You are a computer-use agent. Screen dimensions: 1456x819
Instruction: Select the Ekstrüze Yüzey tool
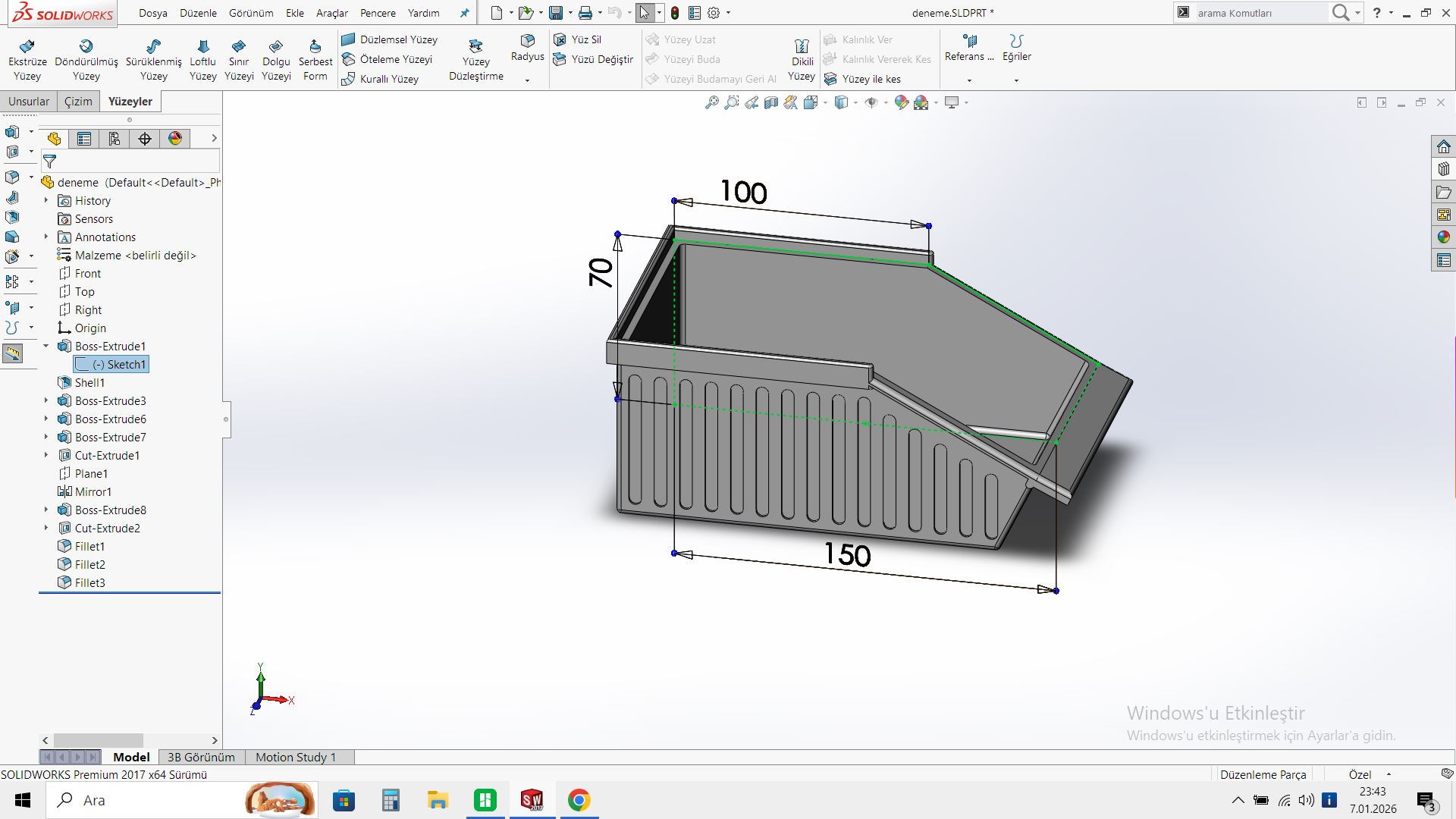27,59
